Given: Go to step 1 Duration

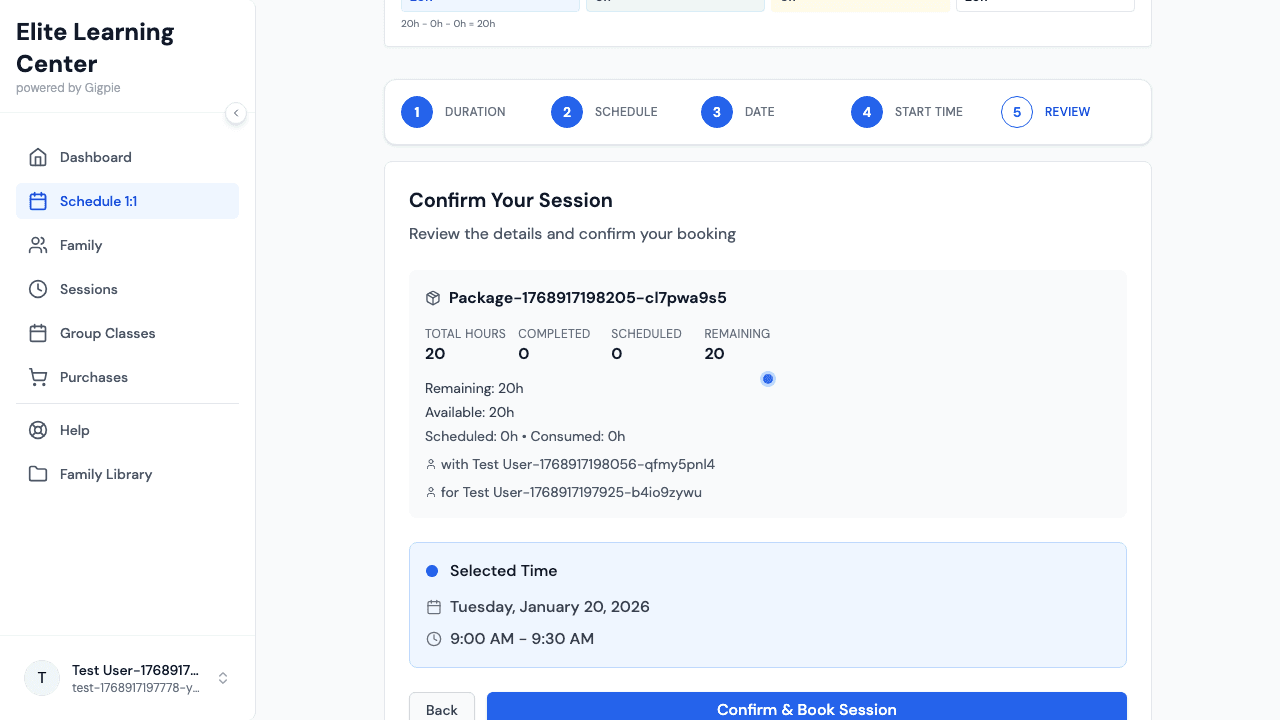Looking at the screenshot, I should [x=417, y=112].
